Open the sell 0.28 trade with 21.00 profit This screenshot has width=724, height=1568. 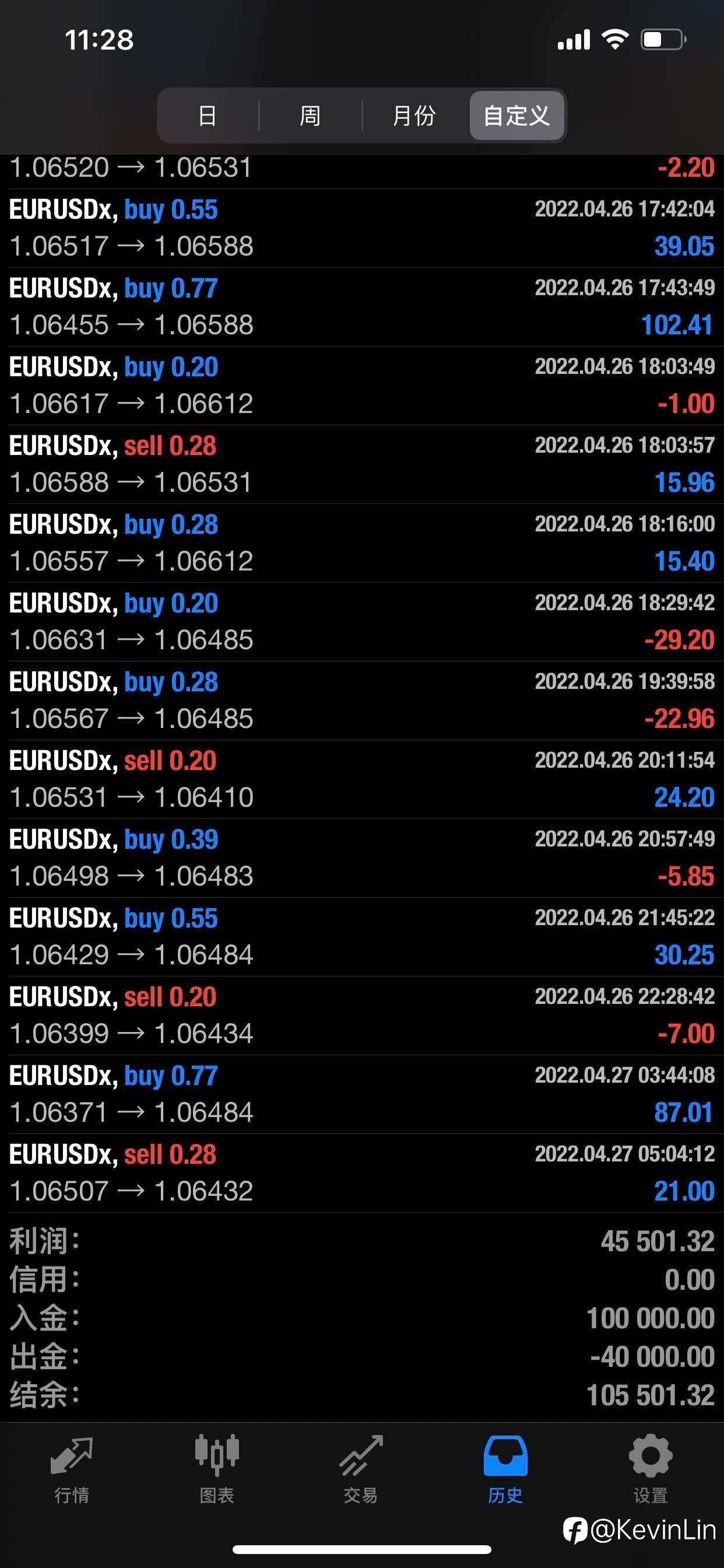362,1173
